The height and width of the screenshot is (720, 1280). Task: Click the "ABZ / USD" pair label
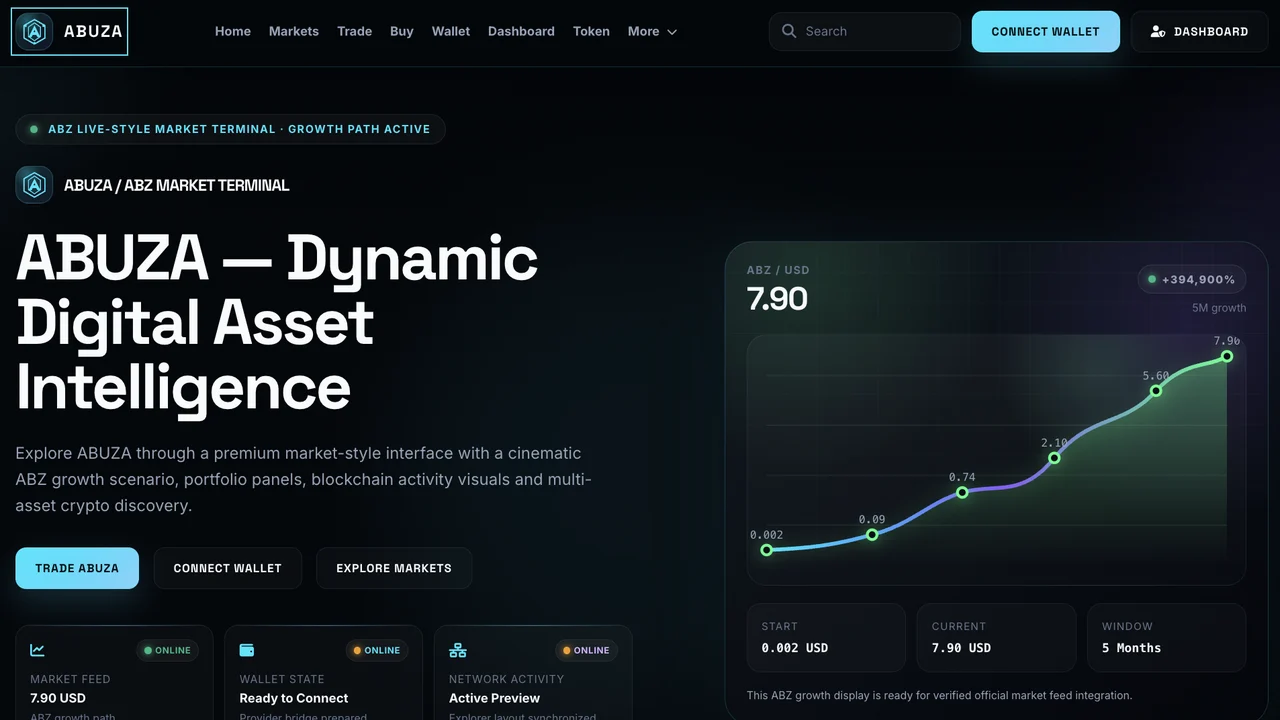pos(778,270)
